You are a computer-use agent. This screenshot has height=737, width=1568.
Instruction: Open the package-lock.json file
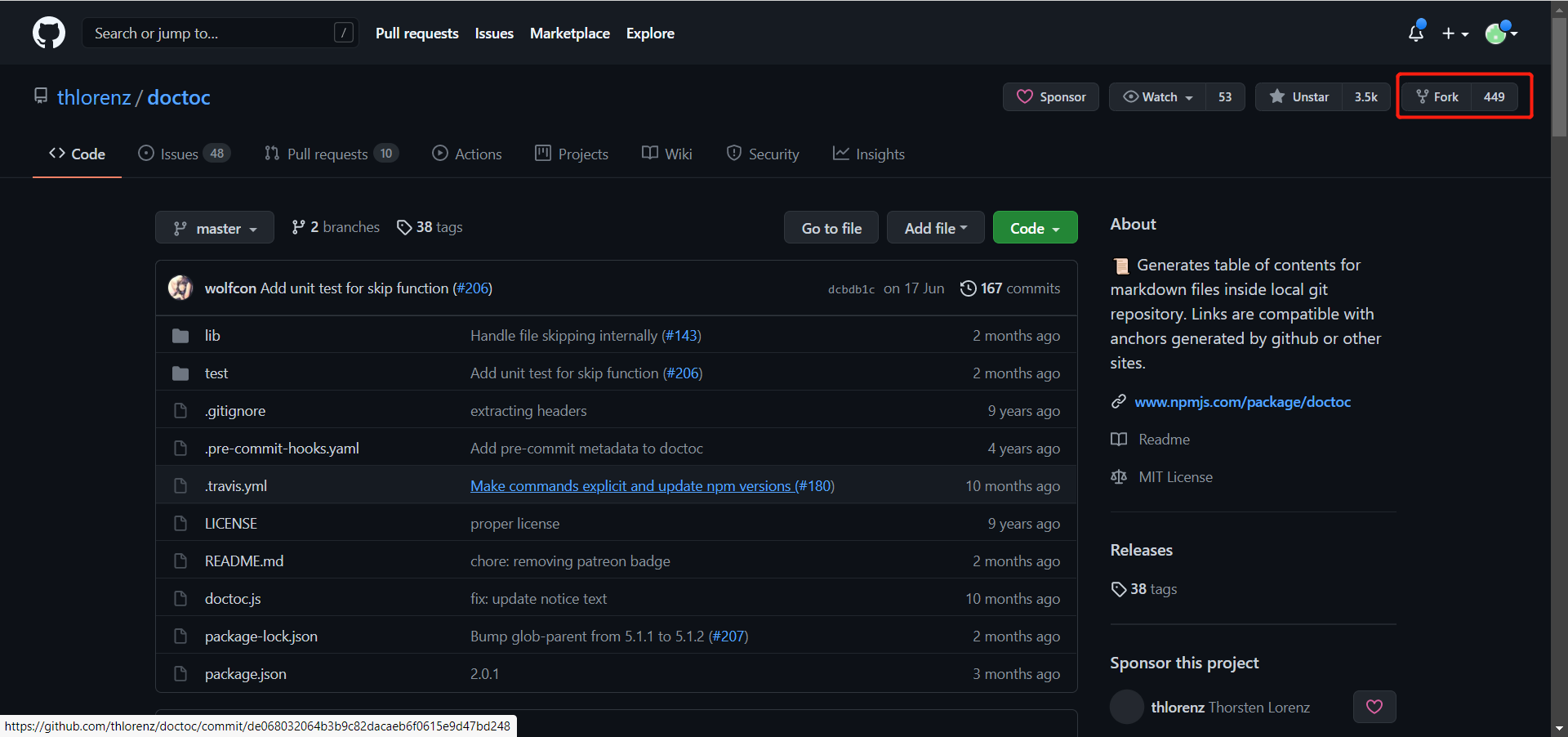point(261,636)
